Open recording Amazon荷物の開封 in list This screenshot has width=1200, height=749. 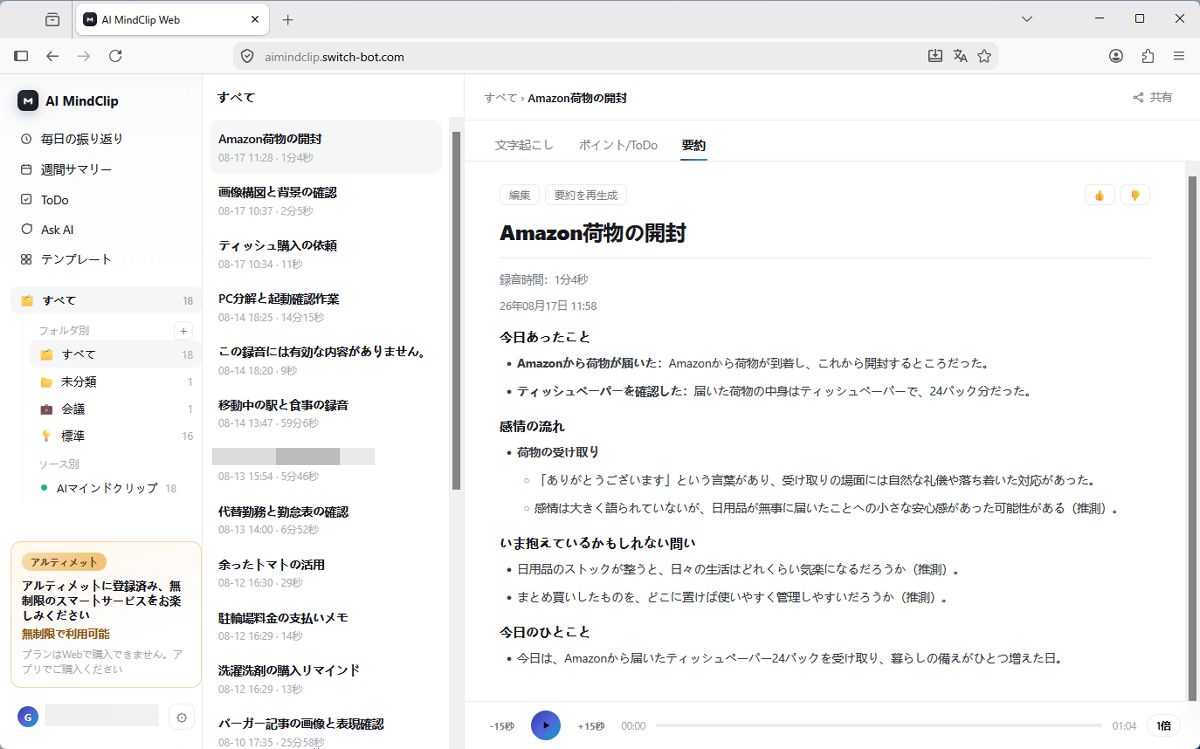pyautogui.click(x=326, y=147)
